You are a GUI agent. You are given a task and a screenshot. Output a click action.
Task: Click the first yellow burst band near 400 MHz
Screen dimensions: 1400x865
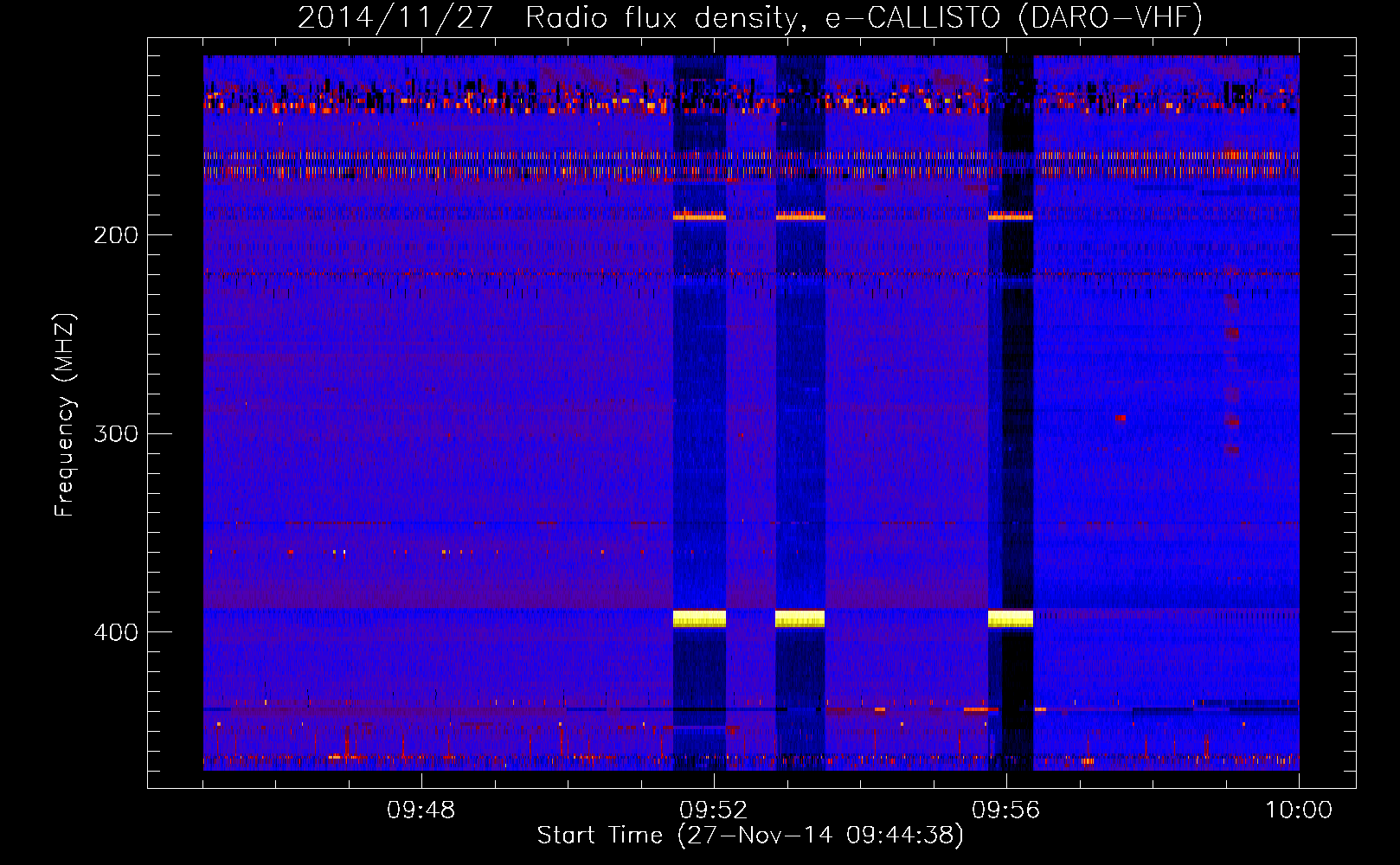point(699,618)
